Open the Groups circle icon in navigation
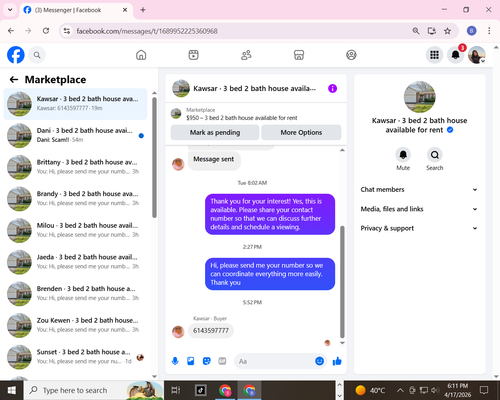The height and width of the screenshot is (400, 500). click(x=351, y=55)
